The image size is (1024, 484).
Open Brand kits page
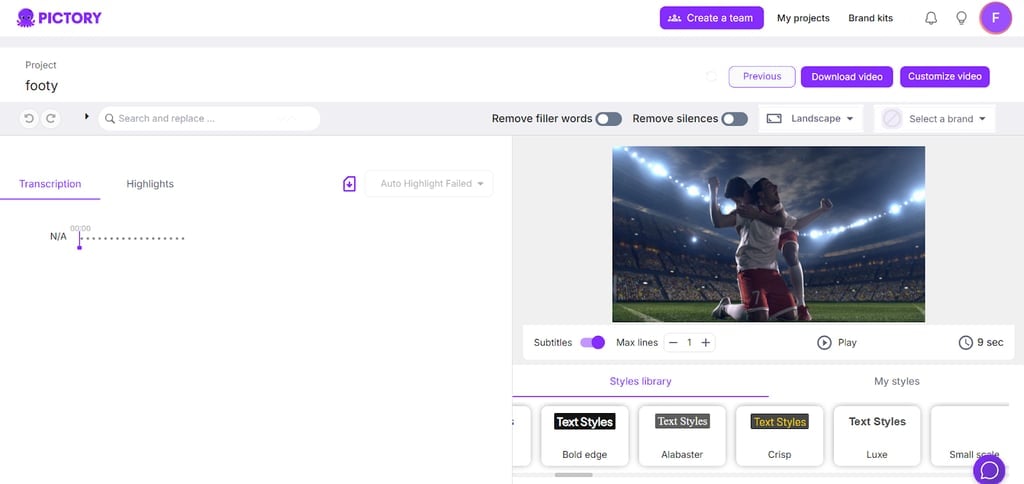(871, 18)
